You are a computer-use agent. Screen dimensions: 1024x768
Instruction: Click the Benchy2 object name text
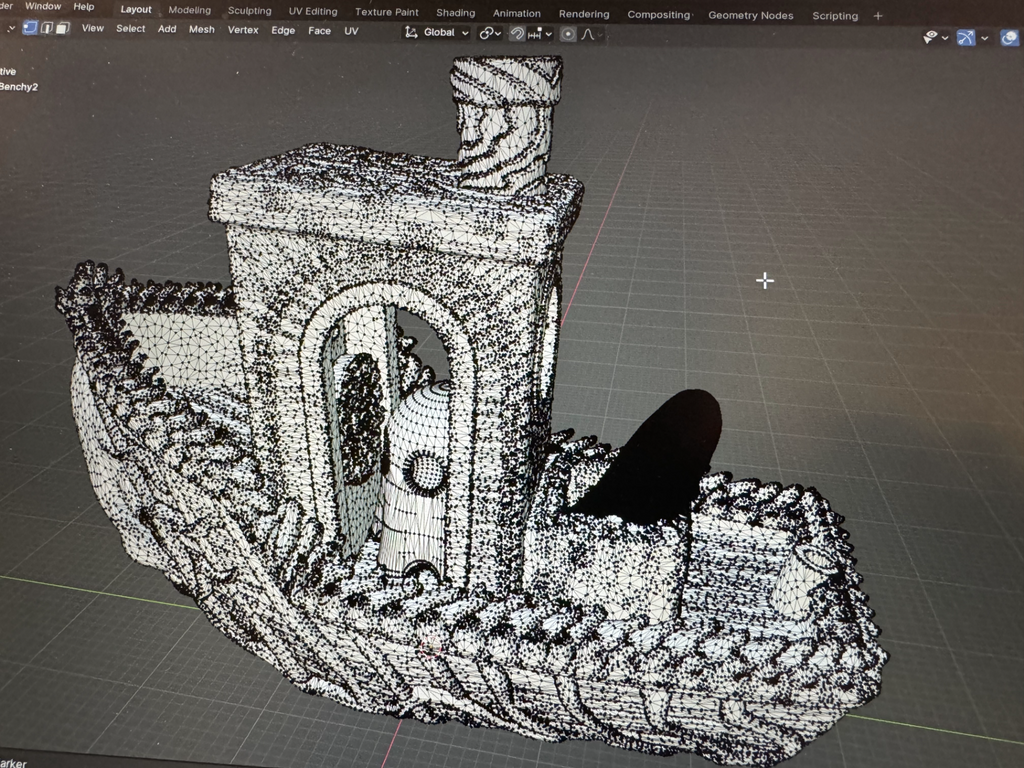tap(19, 86)
